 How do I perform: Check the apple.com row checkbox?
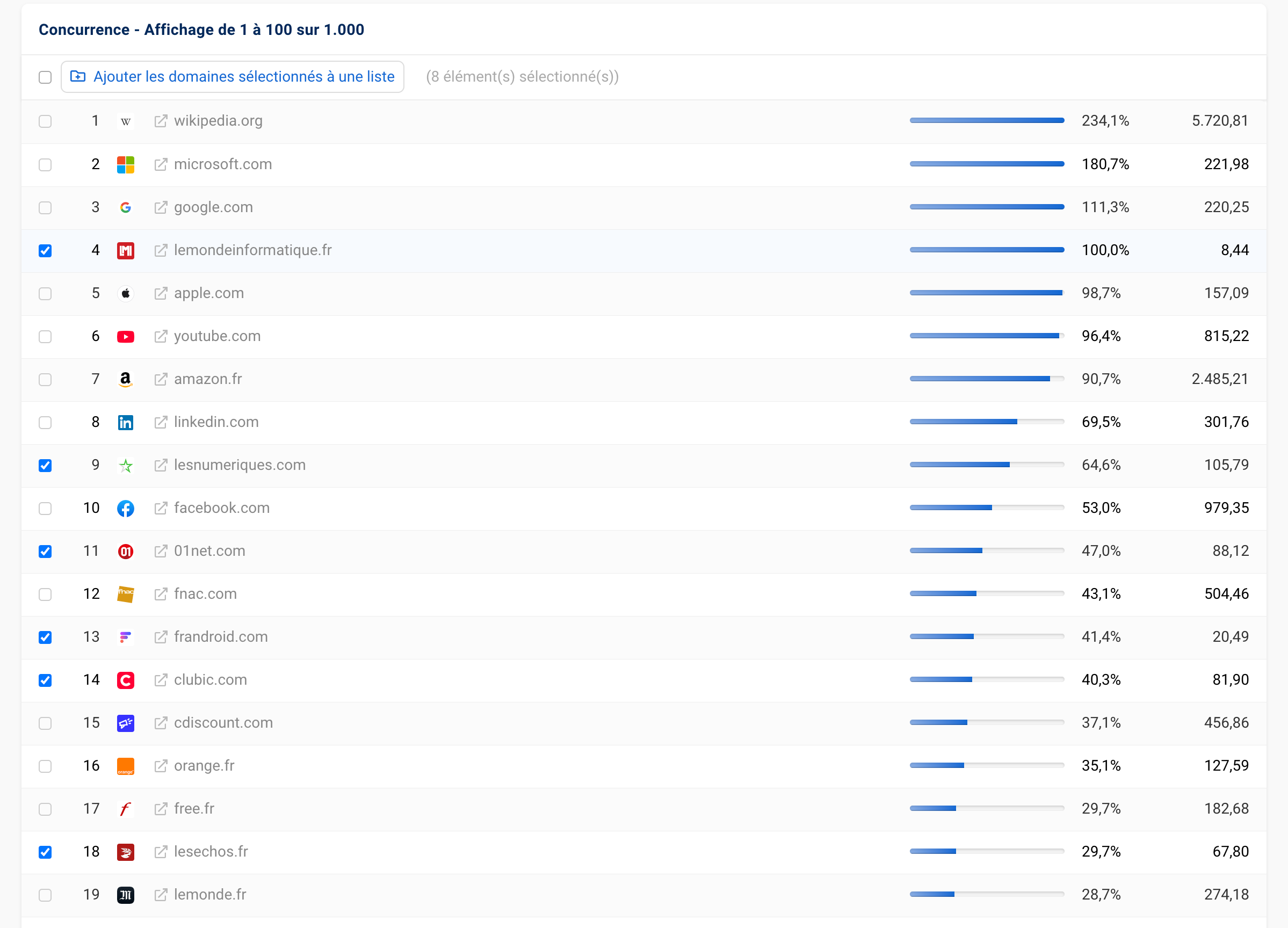(46, 294)
